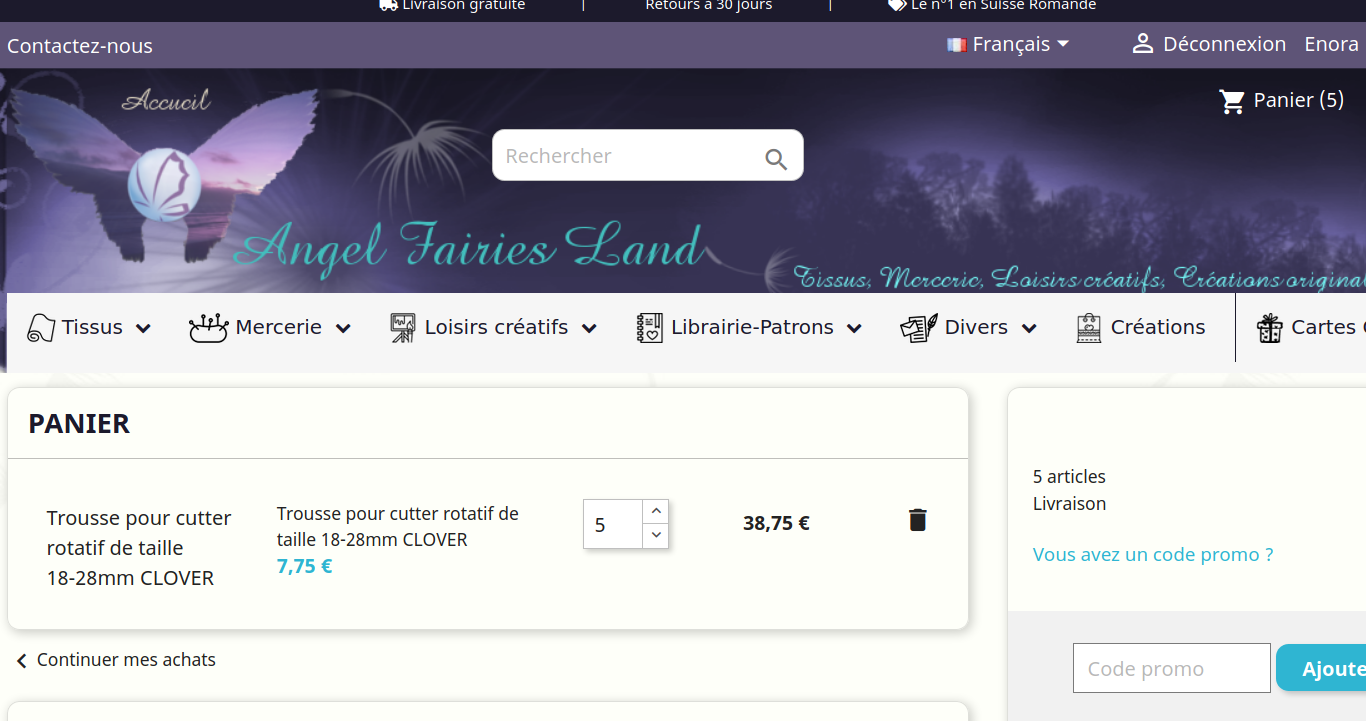Viewport: 1366px width, 721px height.
Task: Click the 38,75 € total price
Action: [776, 523]
